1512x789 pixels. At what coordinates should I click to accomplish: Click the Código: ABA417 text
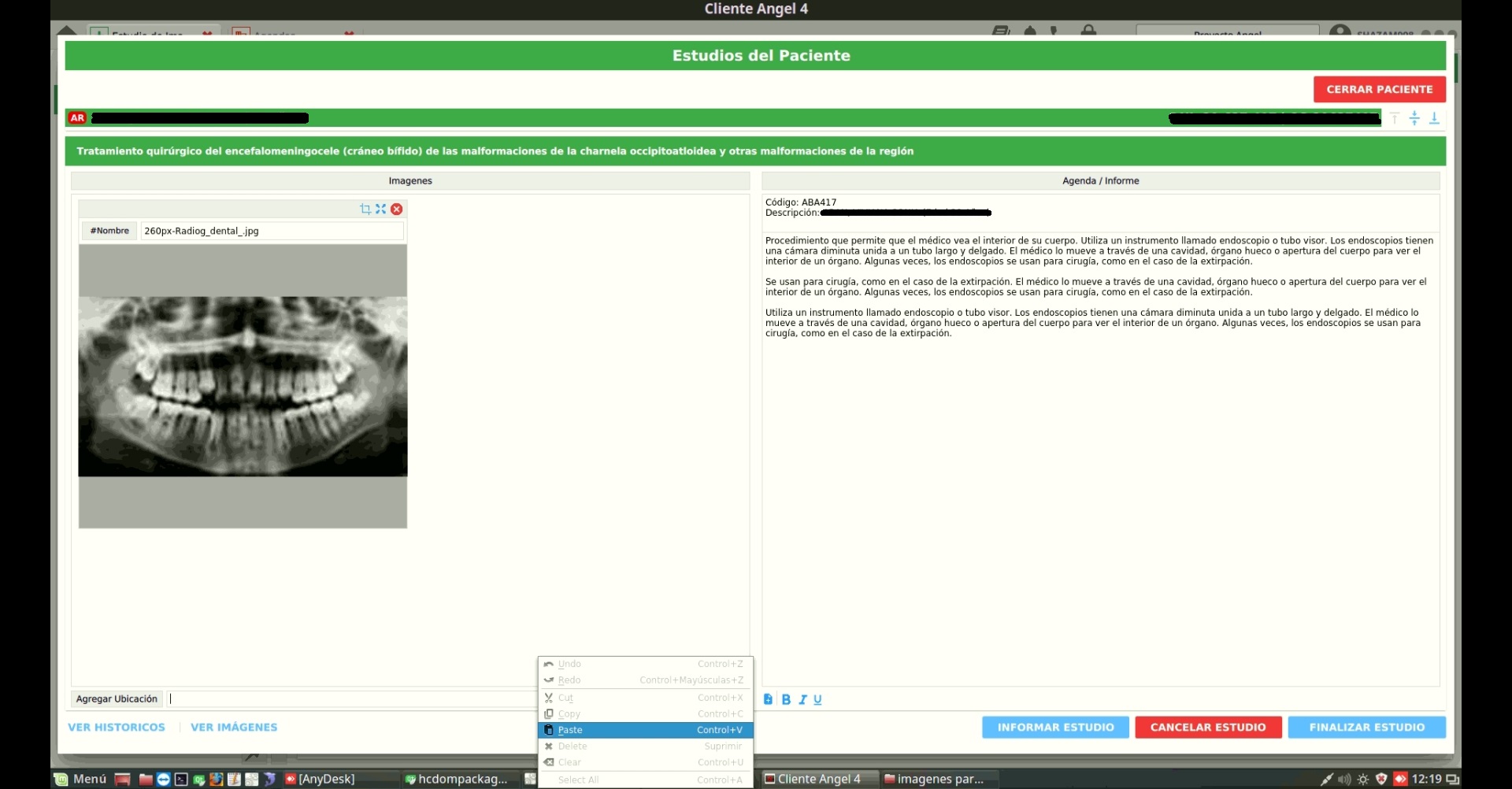[801, 202]
